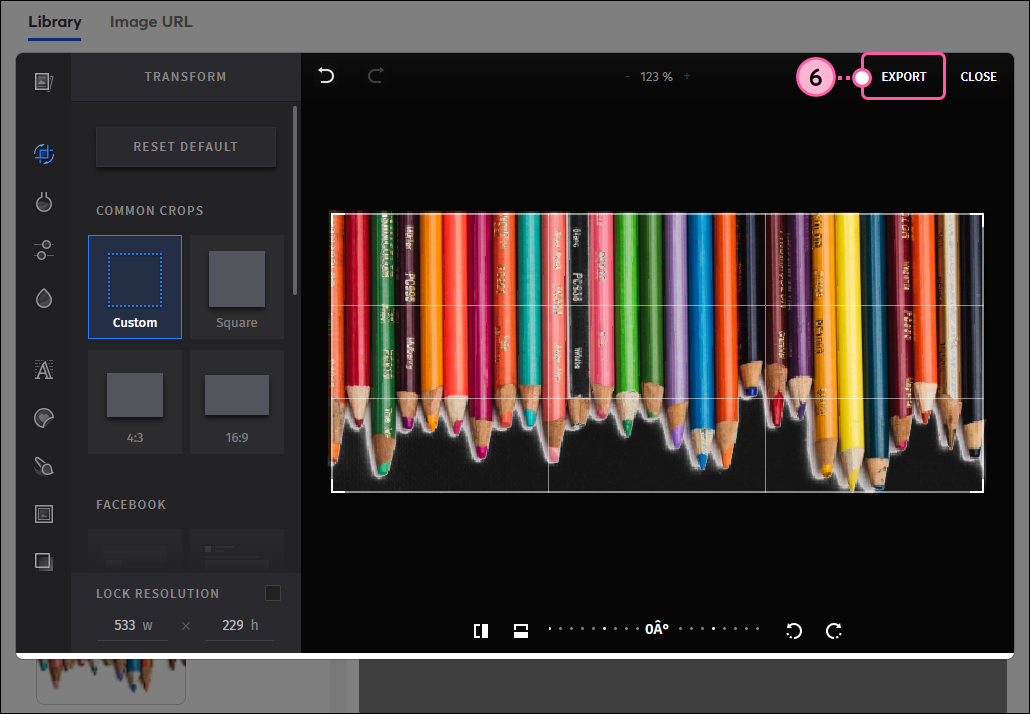The width and height of the screenshot is (1030, 714).
Task: Rotate image clockwise
Action: point(834,631)
